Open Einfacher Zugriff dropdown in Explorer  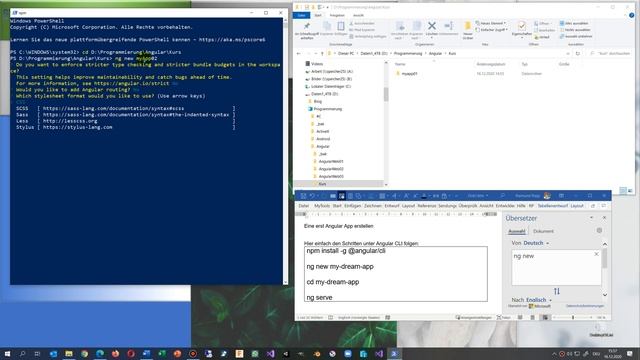(492, 30)
